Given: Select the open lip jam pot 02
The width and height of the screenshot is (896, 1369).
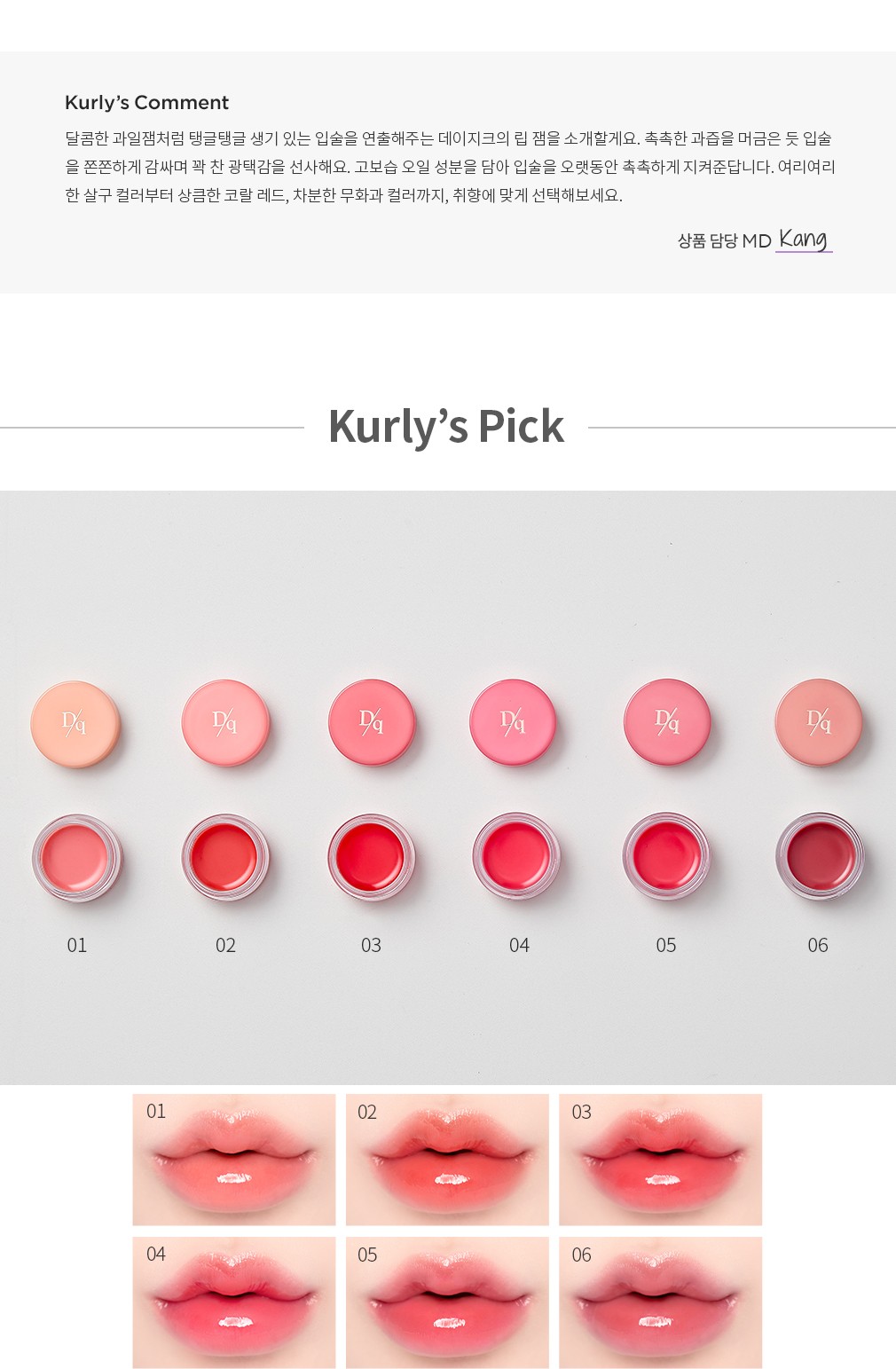Looking at the screenshot, I should coord(225,858).
